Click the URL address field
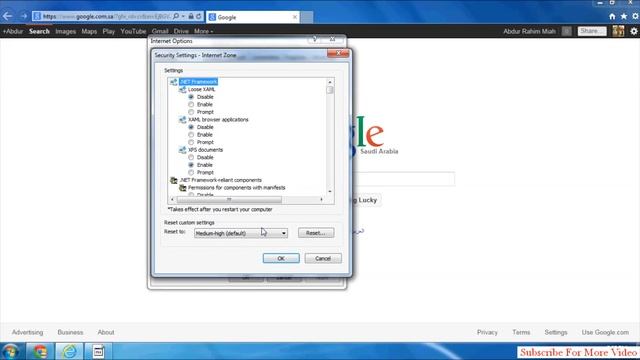 [x=106, y=16]
